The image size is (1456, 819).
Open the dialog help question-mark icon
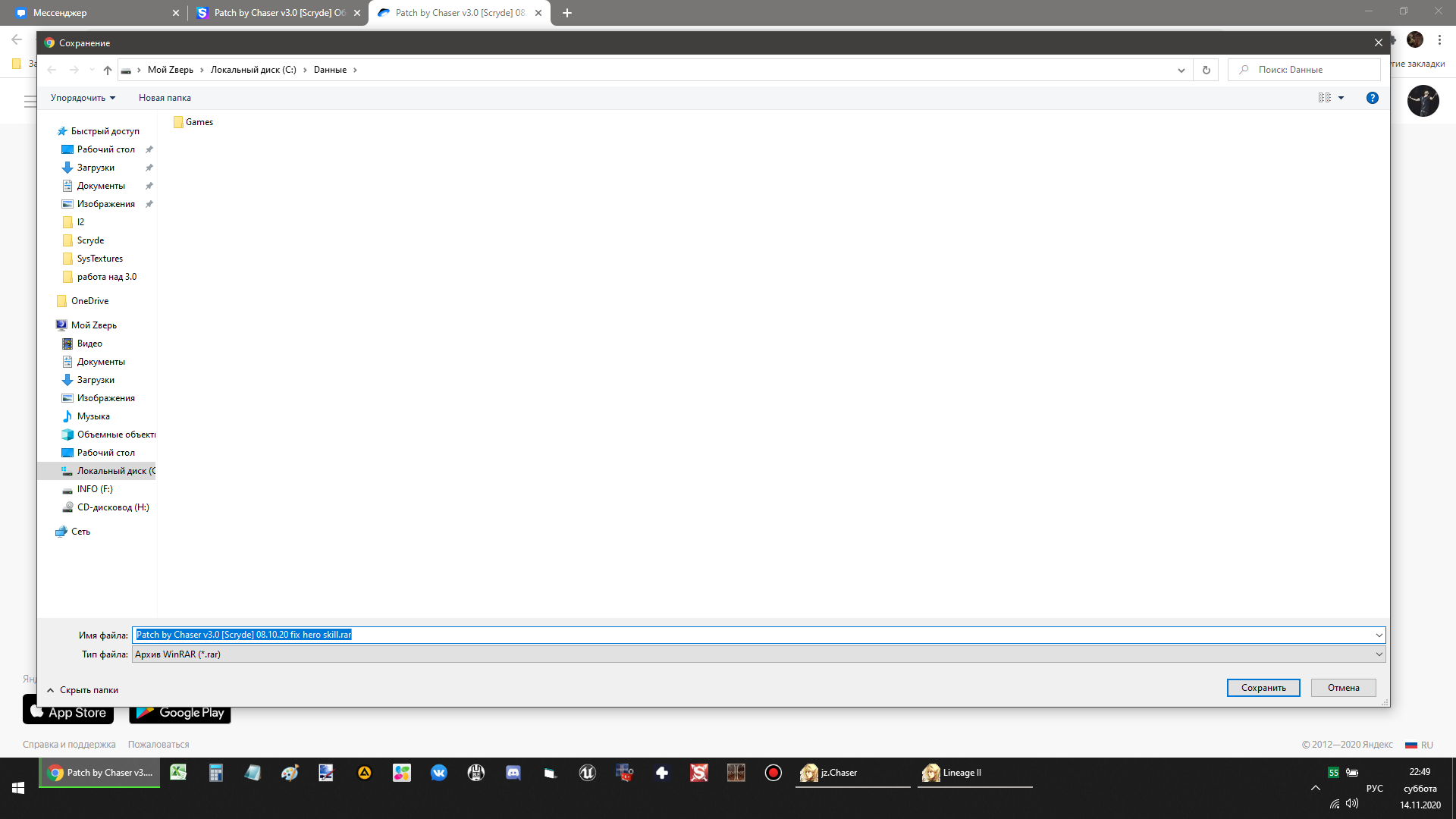click(x=1372, y=98)
